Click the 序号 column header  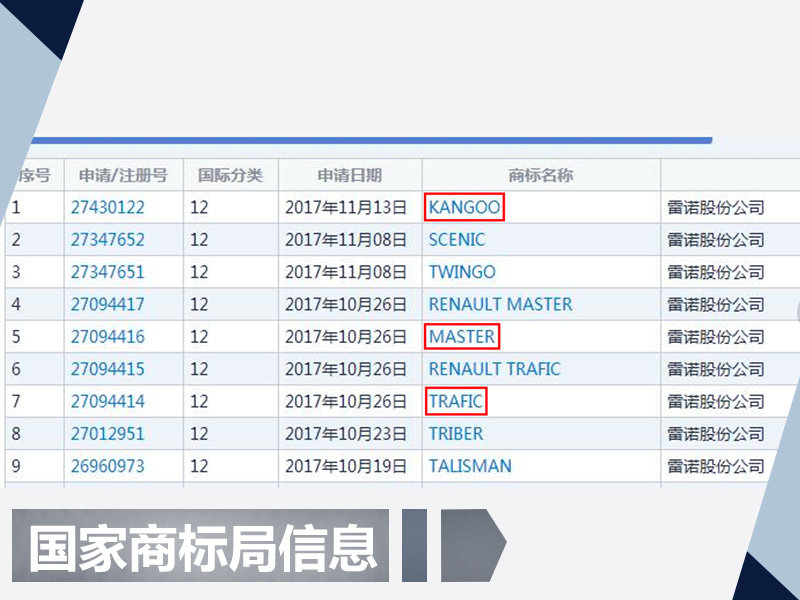tap(34, 176)
